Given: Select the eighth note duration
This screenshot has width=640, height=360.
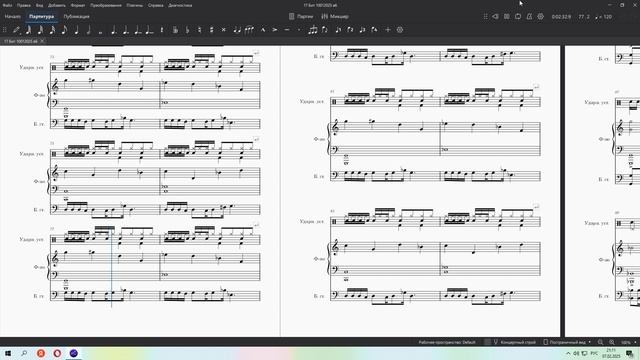Looking at the screenshot, I should 64,30.
